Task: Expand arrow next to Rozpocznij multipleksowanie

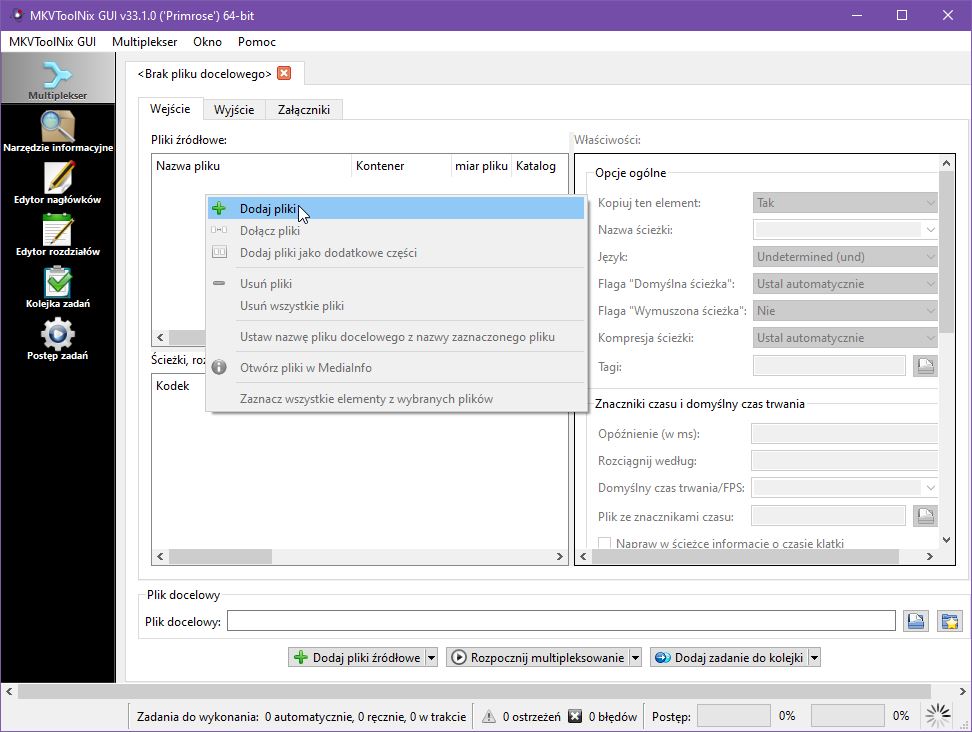Action: point(635,658)
